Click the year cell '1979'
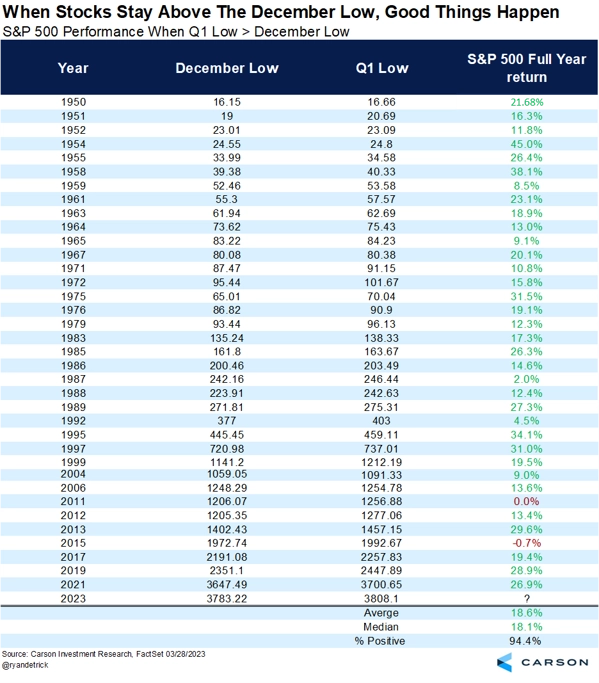Image resolution: width=599 pixels, height=683 pixels. coord(73,324)
